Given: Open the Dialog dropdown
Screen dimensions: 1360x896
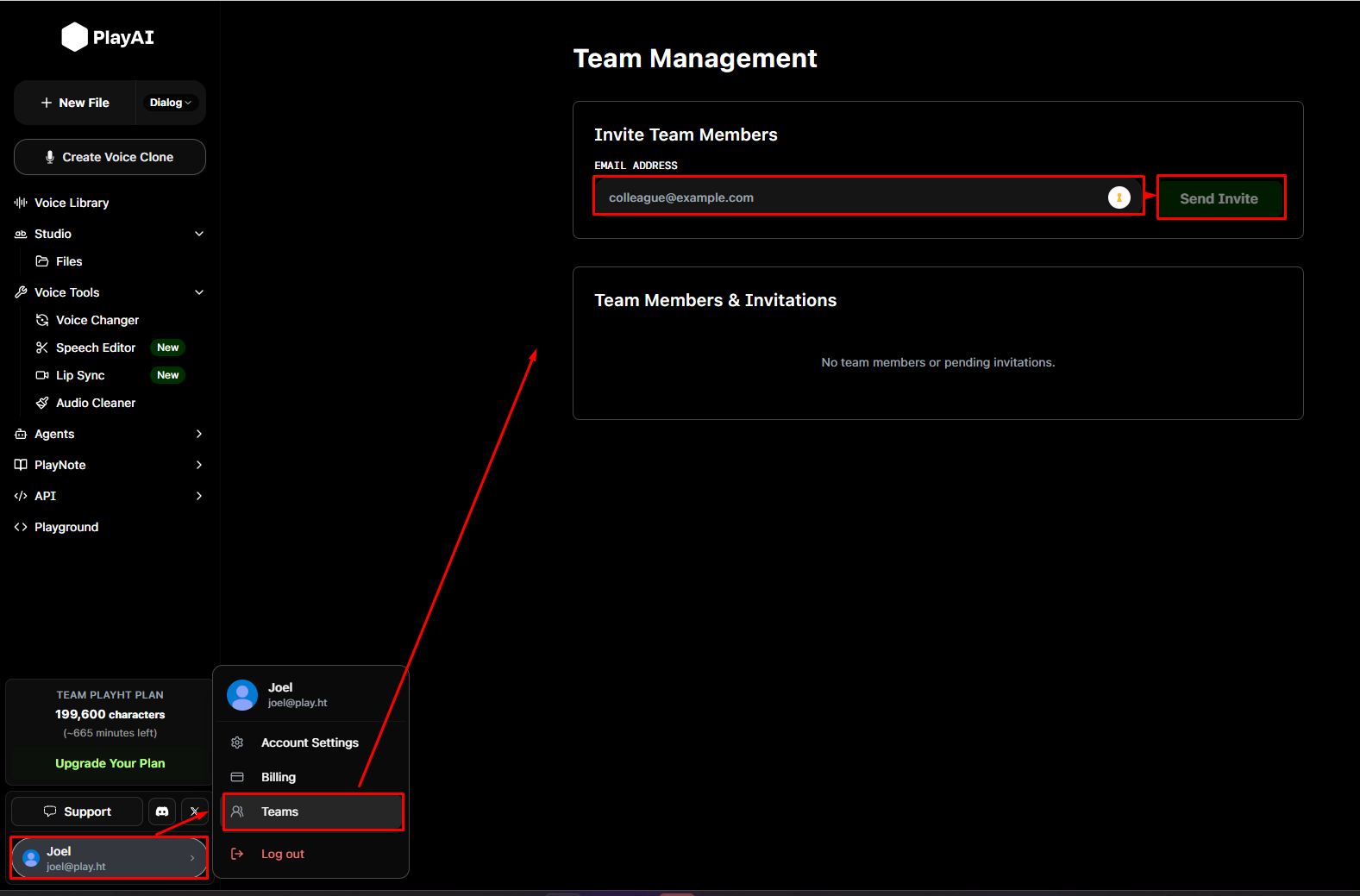Looking at the screenshot, I should tap(170, 103).
